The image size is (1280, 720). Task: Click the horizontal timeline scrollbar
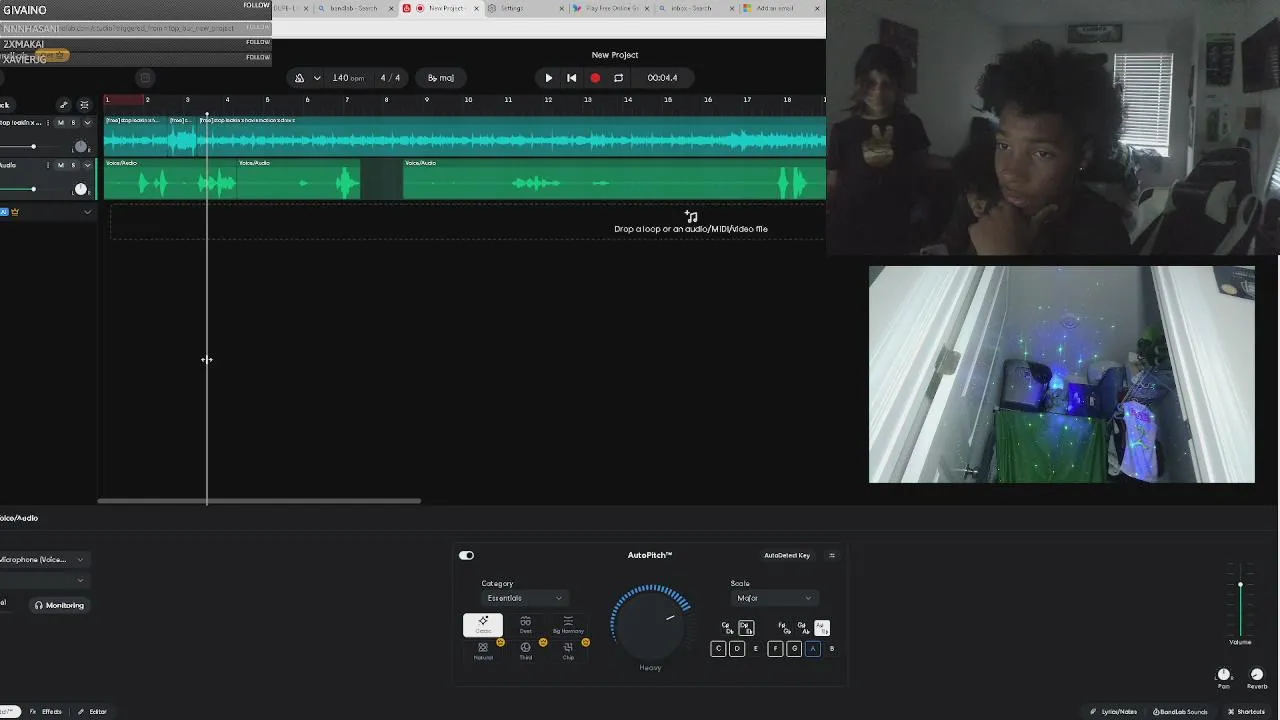259,501
